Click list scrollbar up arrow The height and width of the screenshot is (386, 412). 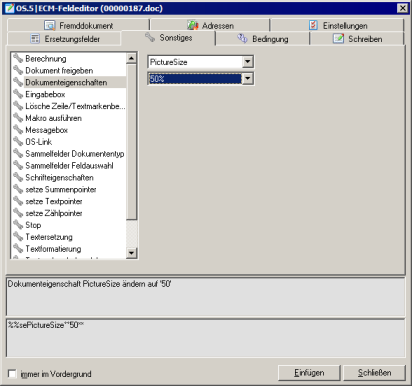(131, 58)
